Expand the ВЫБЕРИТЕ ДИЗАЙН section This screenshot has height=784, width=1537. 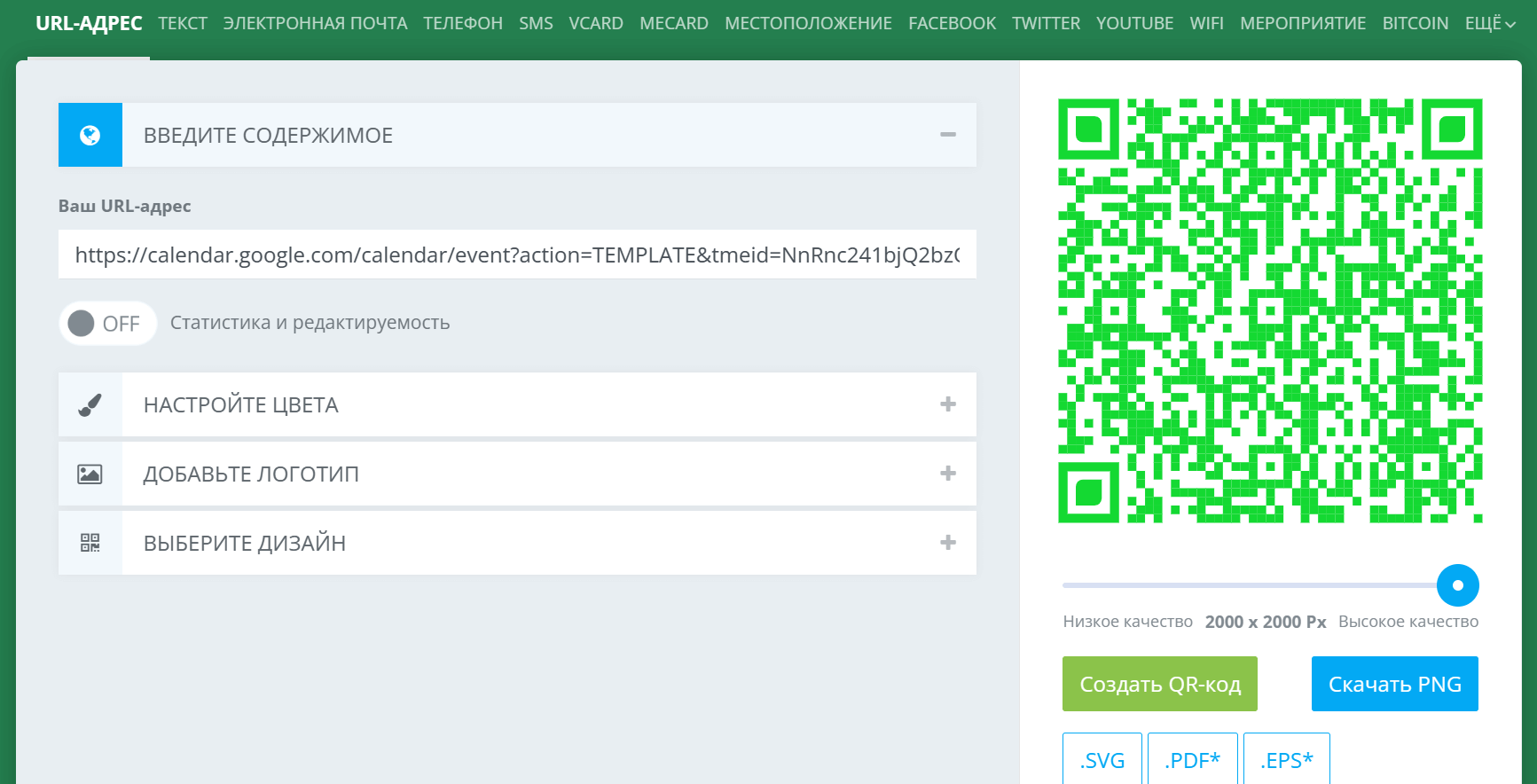[948, 543]
